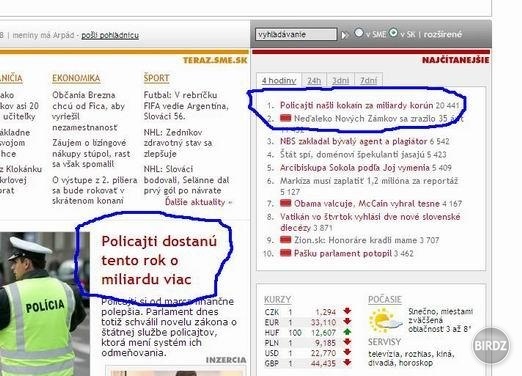
Task: Click the sunny weather icon
Action: (385, 320)
